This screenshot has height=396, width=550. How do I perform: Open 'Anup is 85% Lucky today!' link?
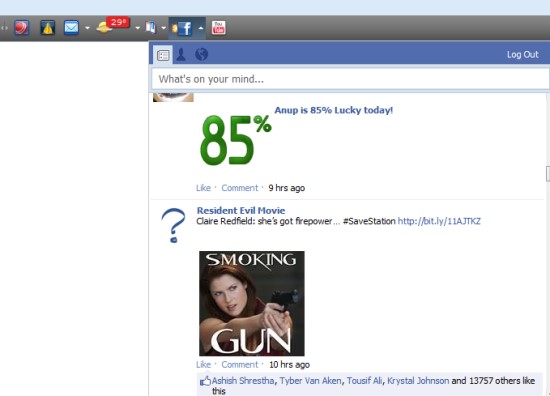coord(334,110)
